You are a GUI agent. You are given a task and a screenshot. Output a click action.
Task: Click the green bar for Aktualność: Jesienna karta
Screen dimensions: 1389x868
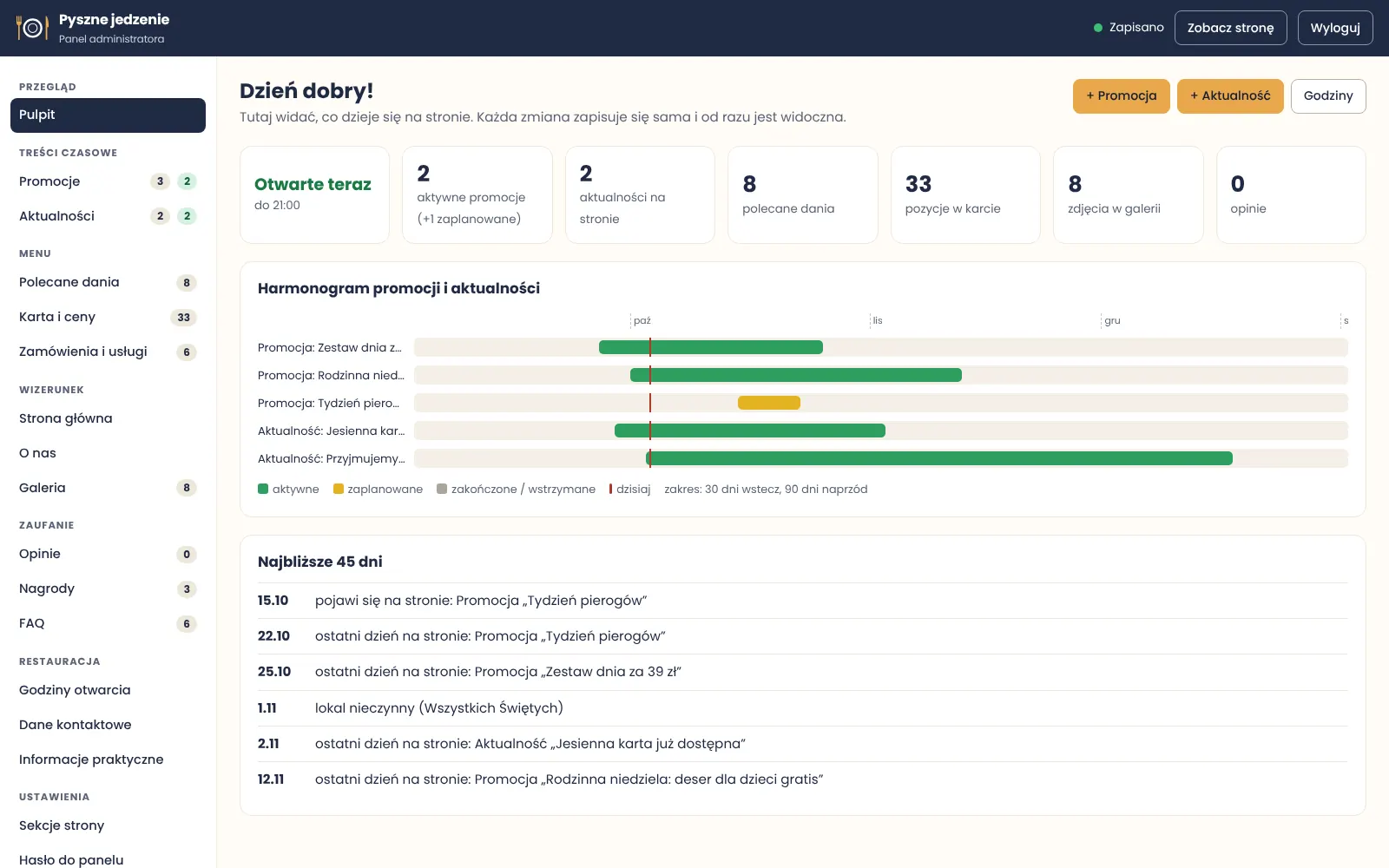click(750, 431)
